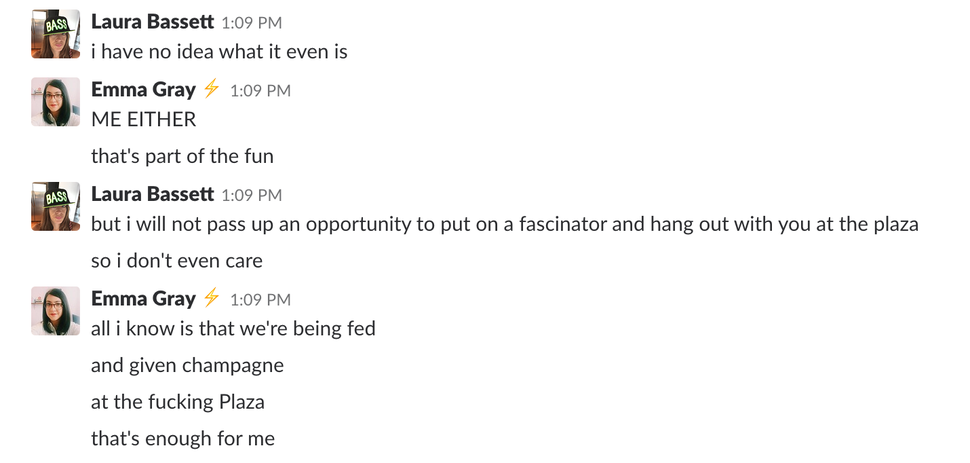Select the message 'i have no idea what it even is'
The height and width of the screenshot is (463, 970).
coord(219,51)
